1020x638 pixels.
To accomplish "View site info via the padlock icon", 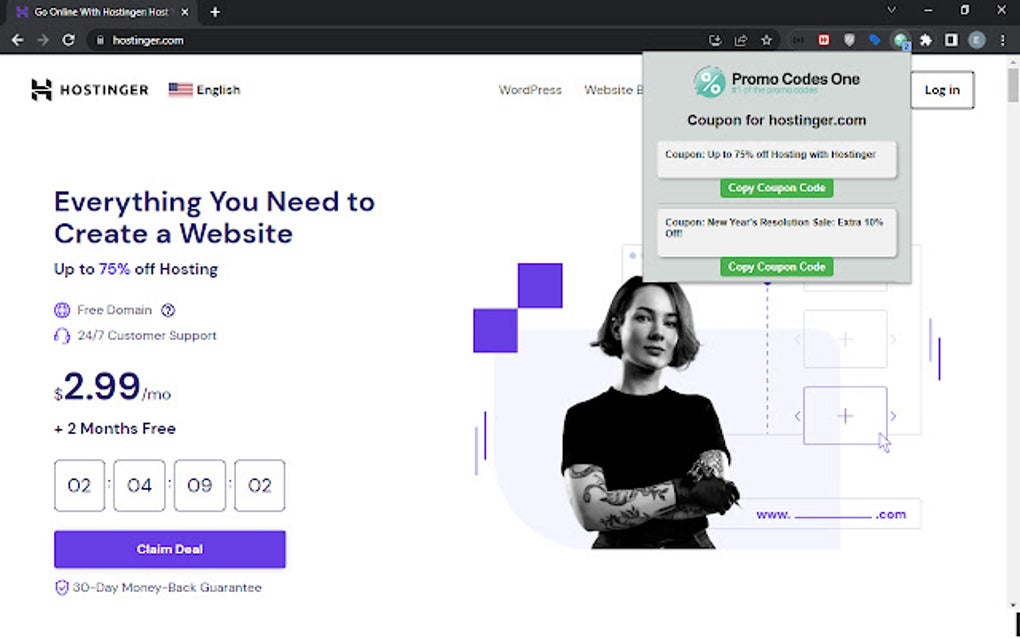I will [100, 40].
